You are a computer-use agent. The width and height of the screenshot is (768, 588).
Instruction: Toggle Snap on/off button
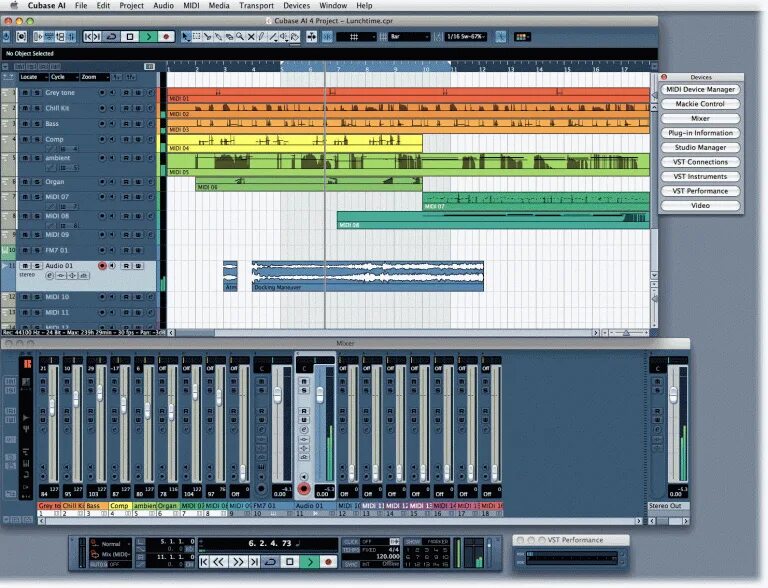pyautogui.click(x=327, y=37)
